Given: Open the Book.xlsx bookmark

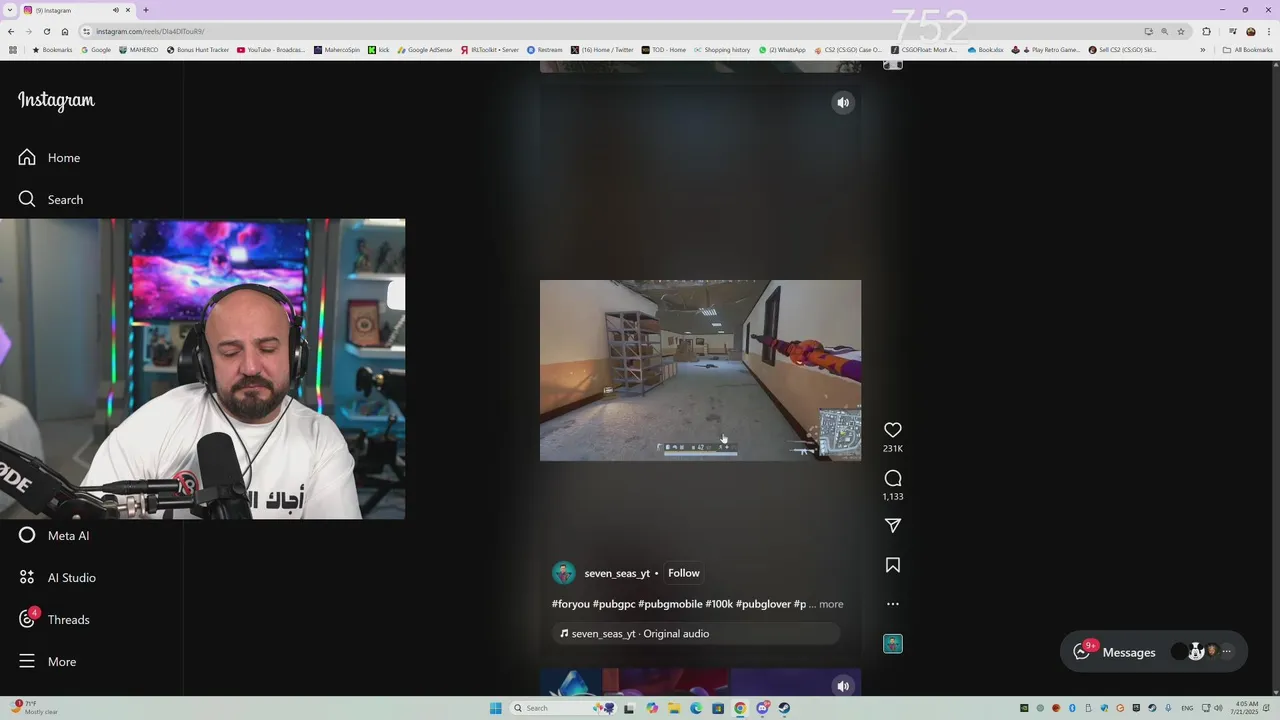Looking at the screenshot, I should click(985, 49).
